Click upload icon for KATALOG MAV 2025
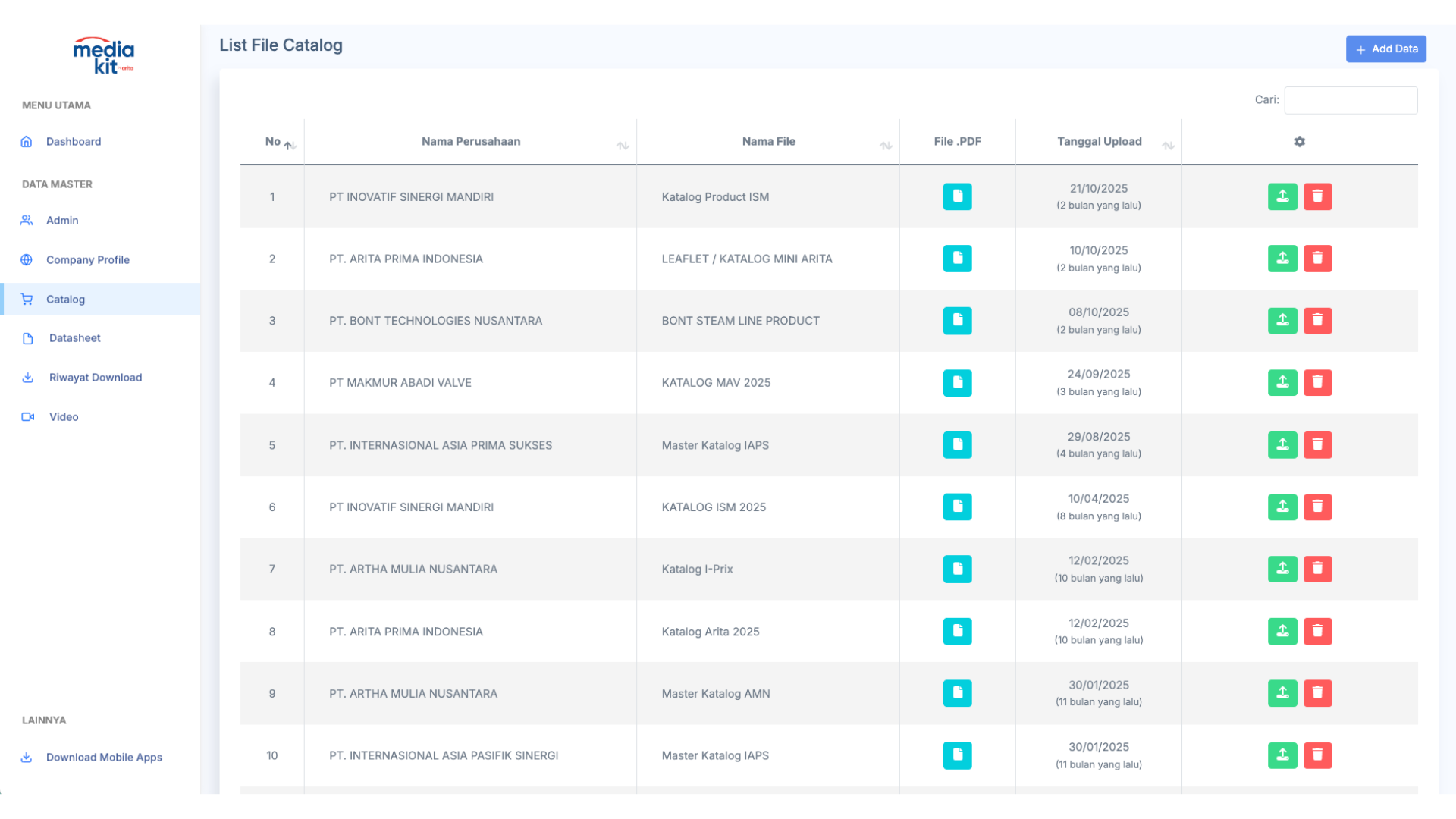Image resolution: width=1456 pixels, height=819 pixels. click(x=1282, y=382)
